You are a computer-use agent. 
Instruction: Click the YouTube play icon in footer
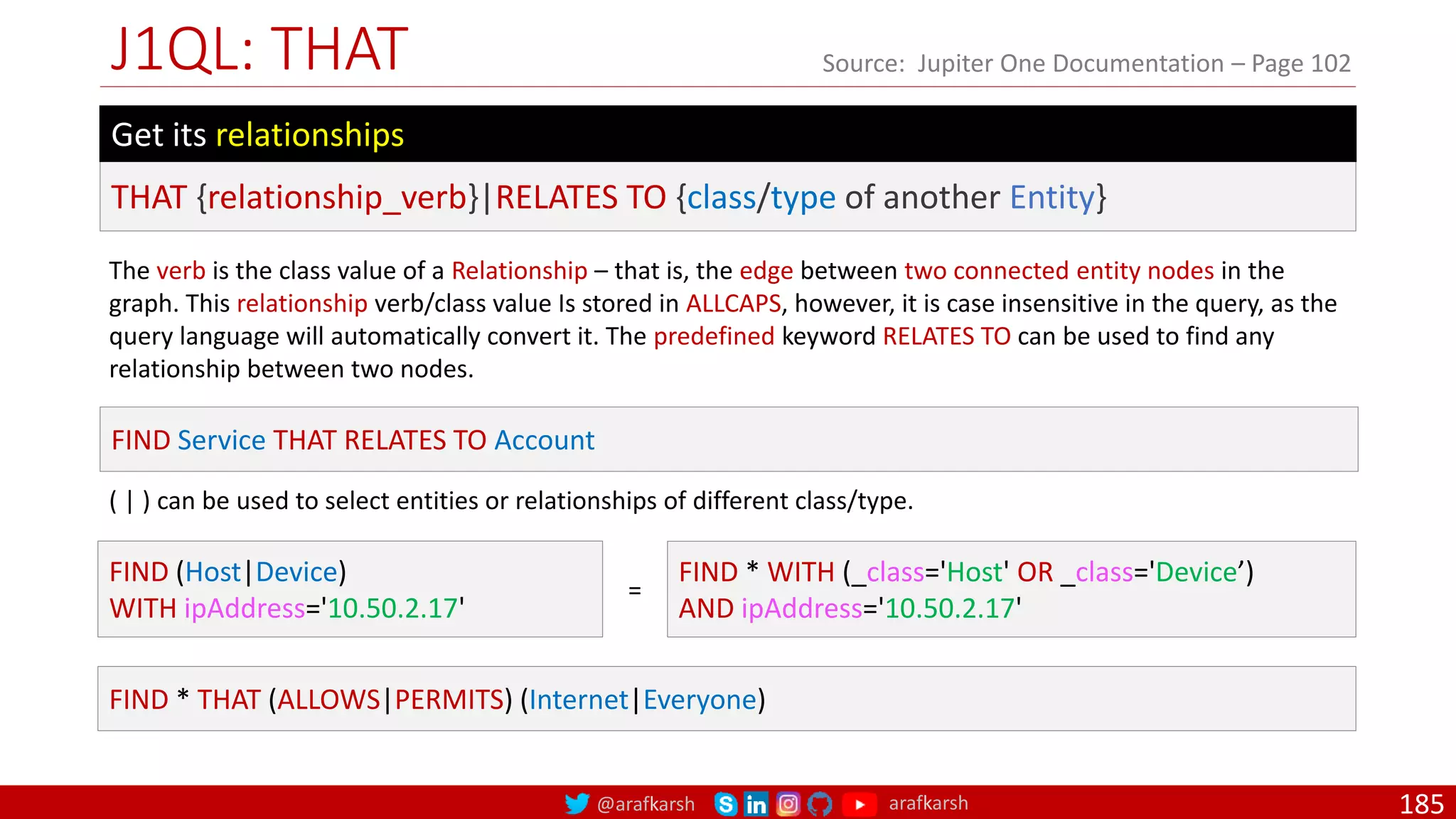(x=859, y=804)
